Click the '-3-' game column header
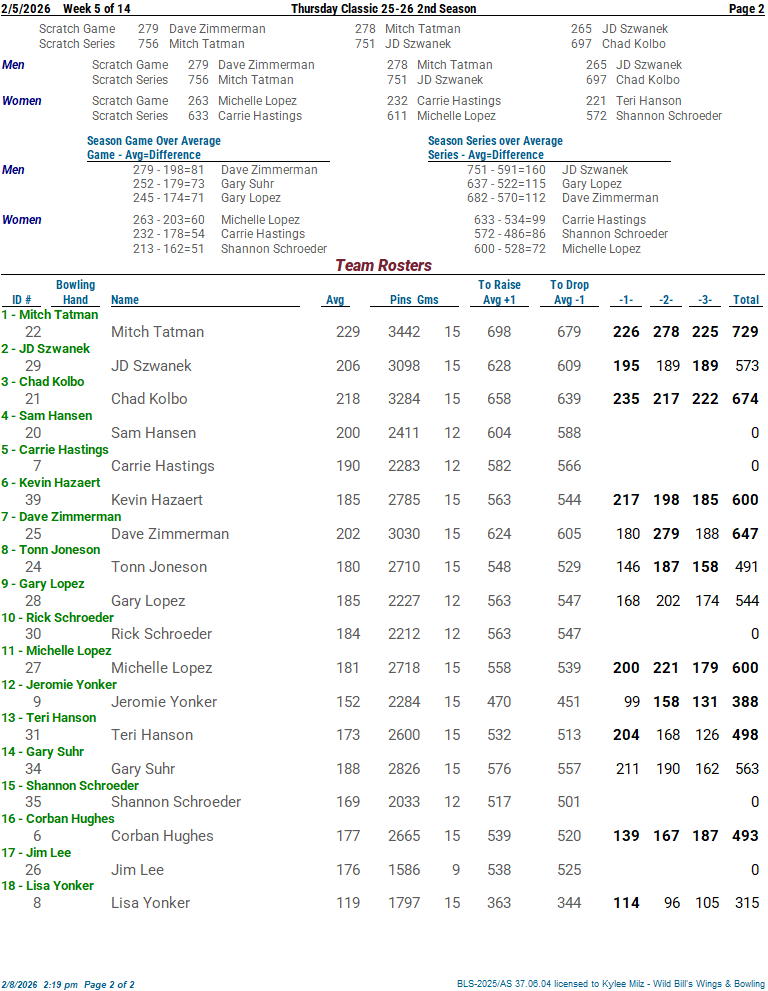This screenshot has width=768, height=991. pos(705,300)
